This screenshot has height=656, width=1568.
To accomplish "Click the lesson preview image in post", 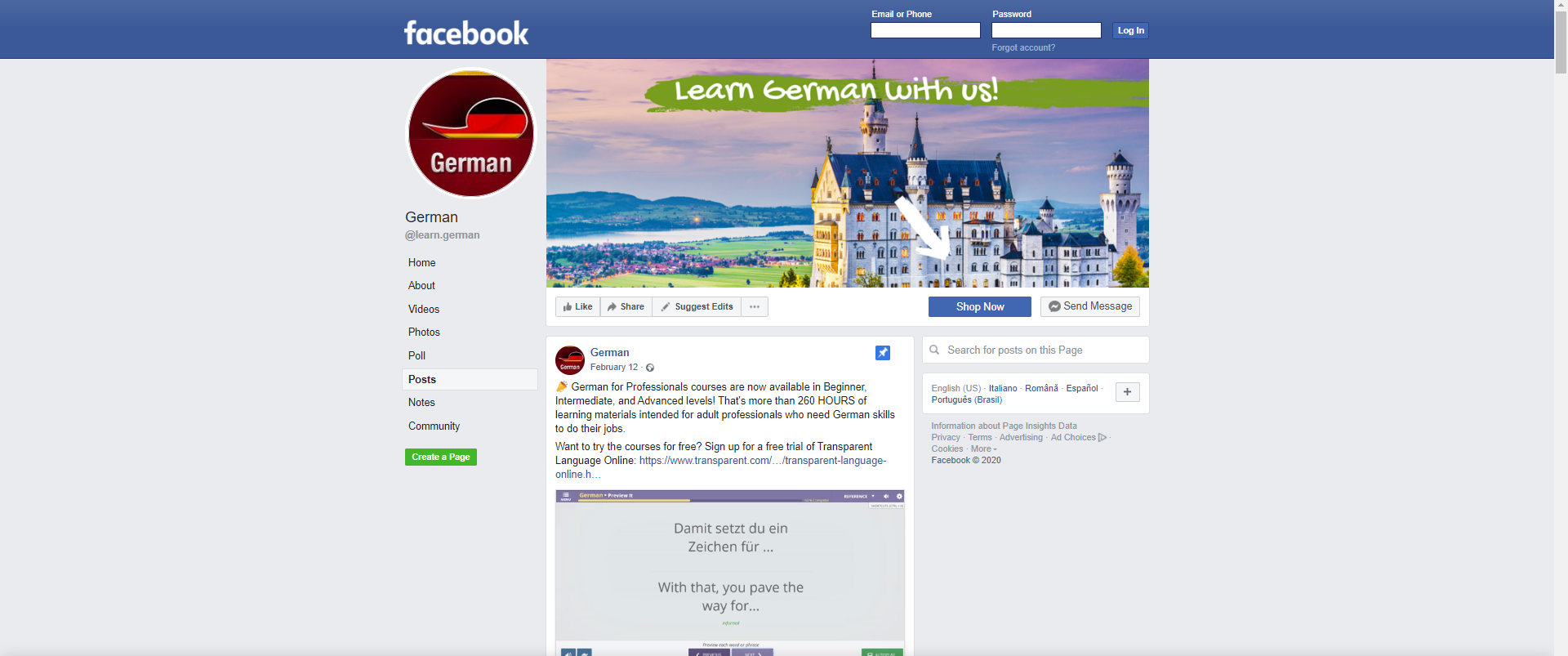I will pyautogui.click(x=730, y=572).
